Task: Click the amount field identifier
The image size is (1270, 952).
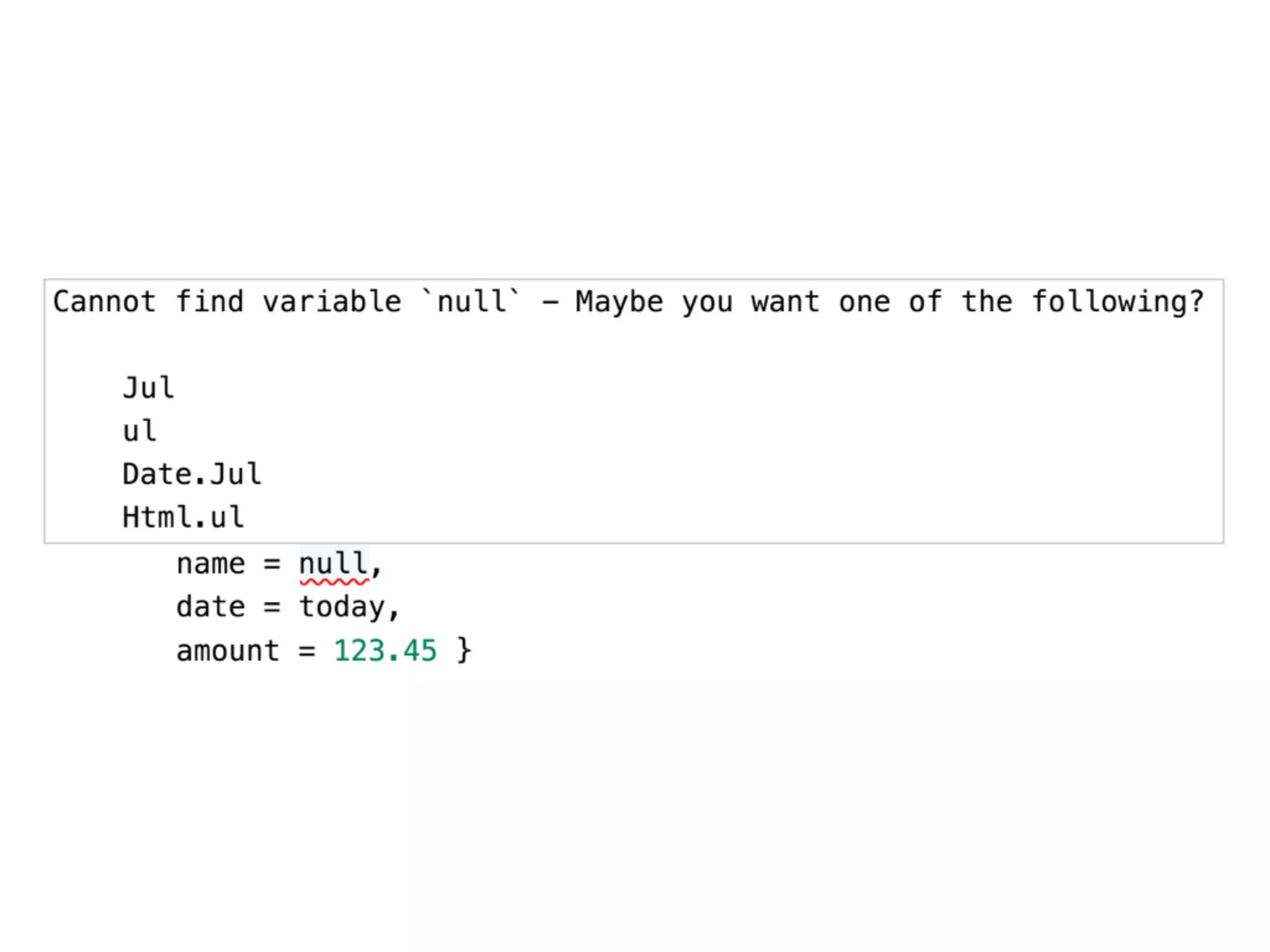Action: coord(228,651)
